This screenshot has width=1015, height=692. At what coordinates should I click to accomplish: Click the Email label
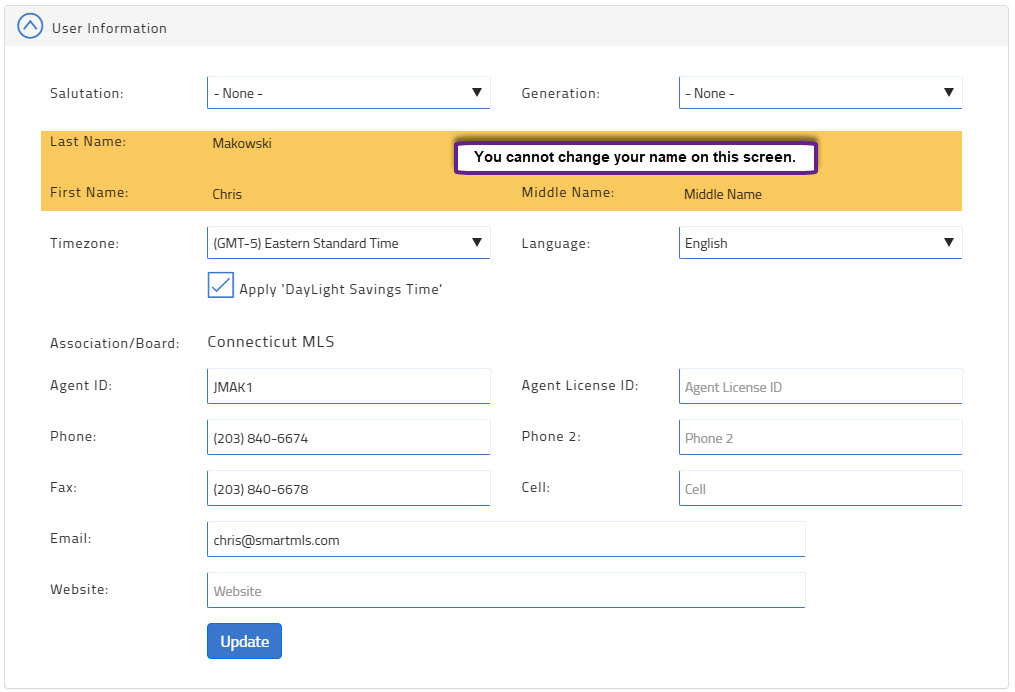tap(71, 539)
